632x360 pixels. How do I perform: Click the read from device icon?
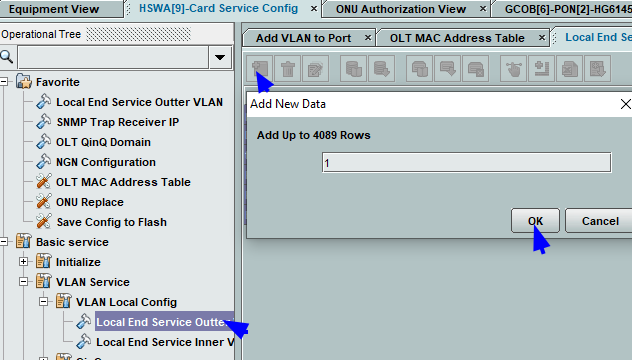click(x=420, y=69)
